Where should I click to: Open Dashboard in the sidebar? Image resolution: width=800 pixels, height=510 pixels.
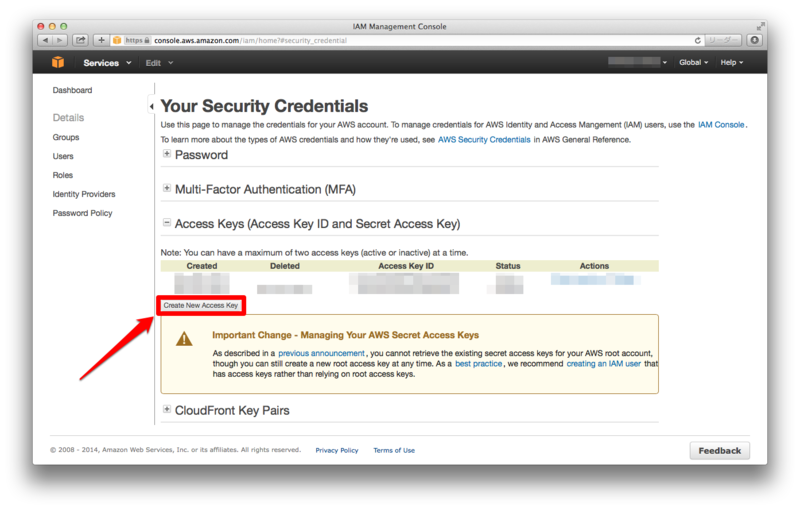click(x=72, y=90)
